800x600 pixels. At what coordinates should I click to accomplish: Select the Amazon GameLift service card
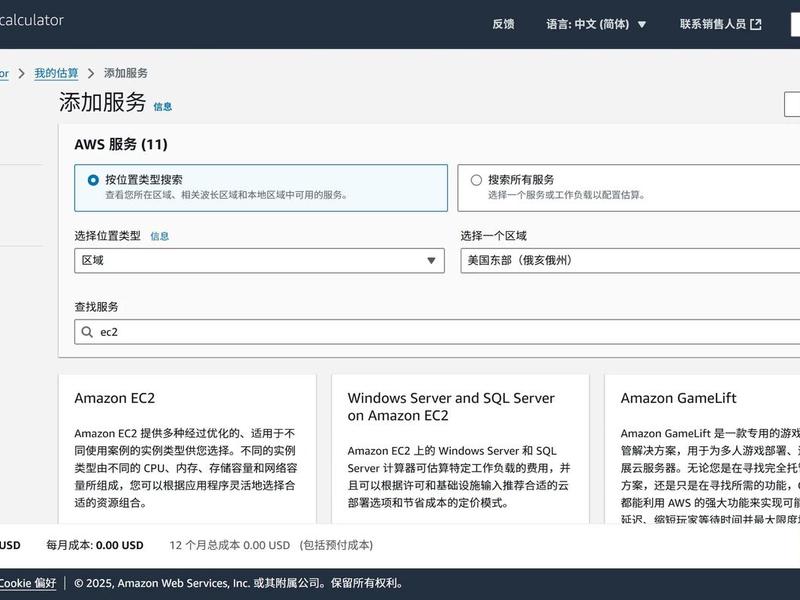[702, 449]
